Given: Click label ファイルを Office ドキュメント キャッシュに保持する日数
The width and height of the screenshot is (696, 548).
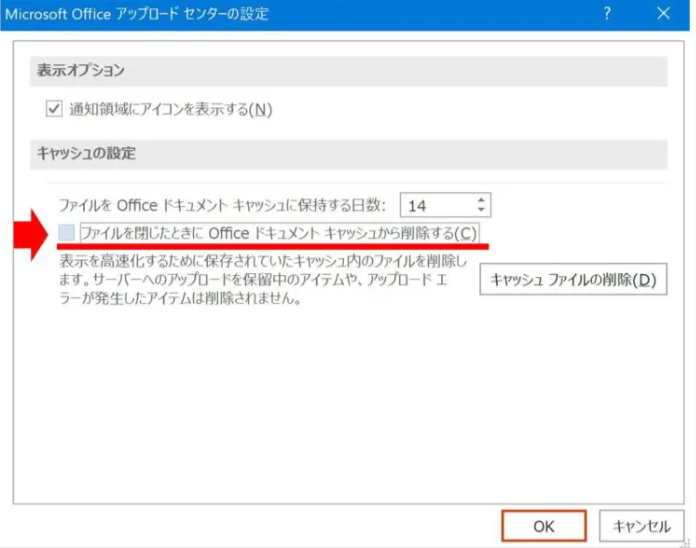Looking at the screenshot, I should [222, 205].
